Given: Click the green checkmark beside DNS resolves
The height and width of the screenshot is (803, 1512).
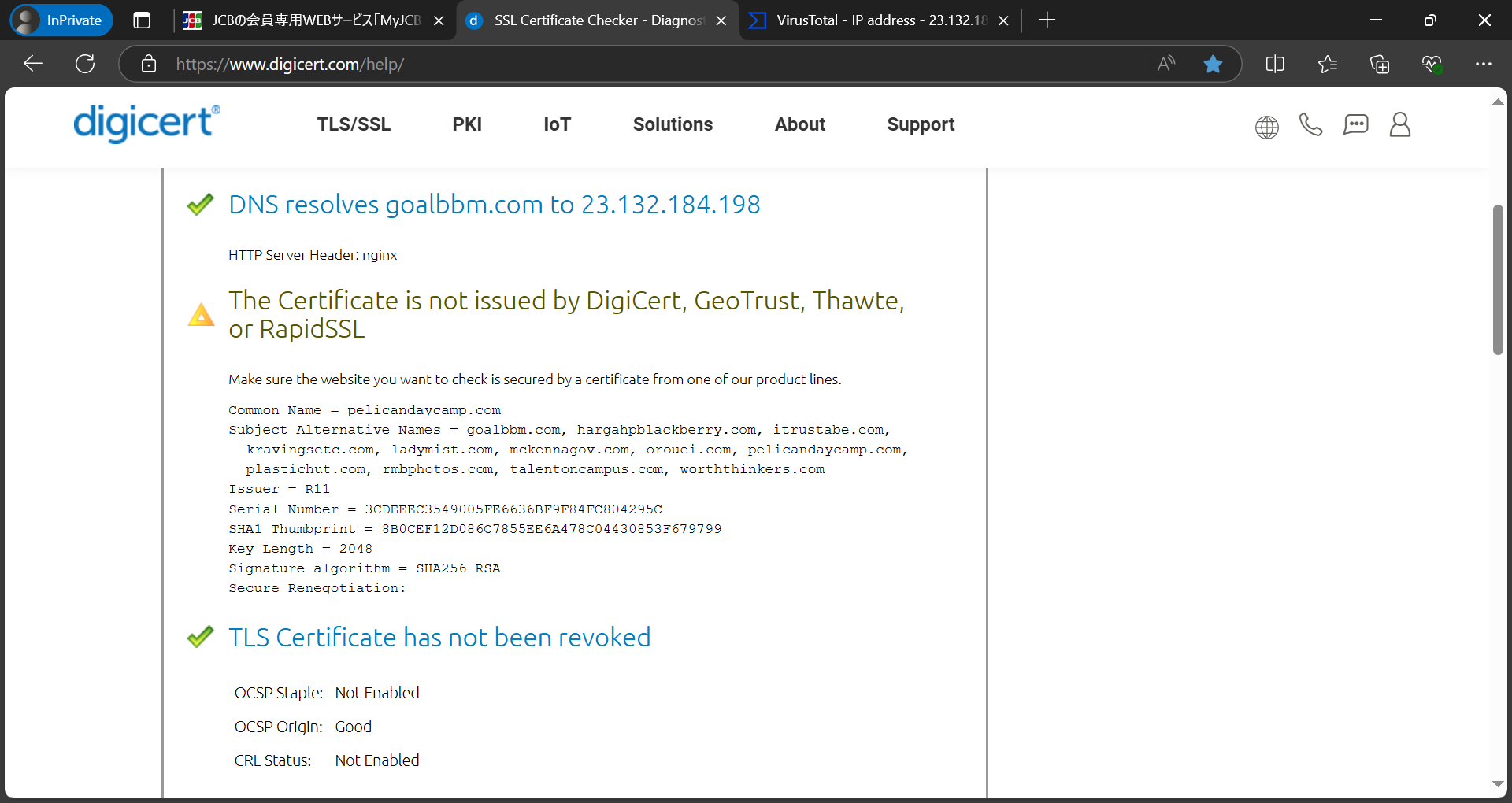Looking at the screenshot, I should tap(201, 205).
